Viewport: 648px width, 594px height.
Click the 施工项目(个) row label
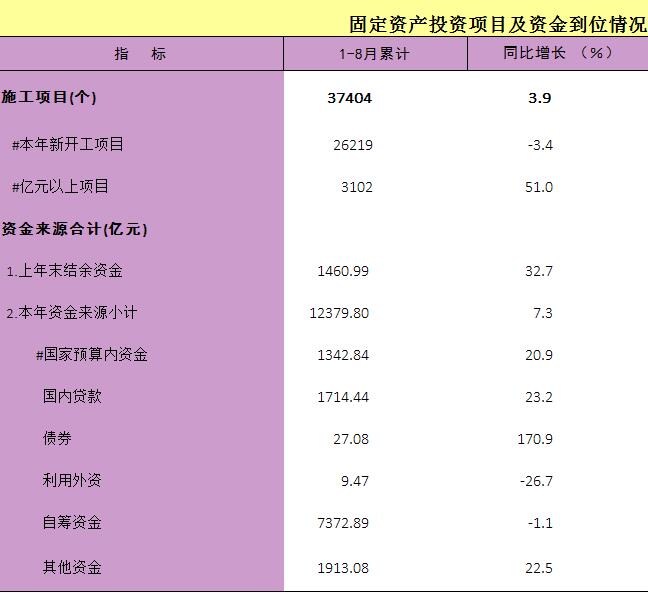click(49, 98)
